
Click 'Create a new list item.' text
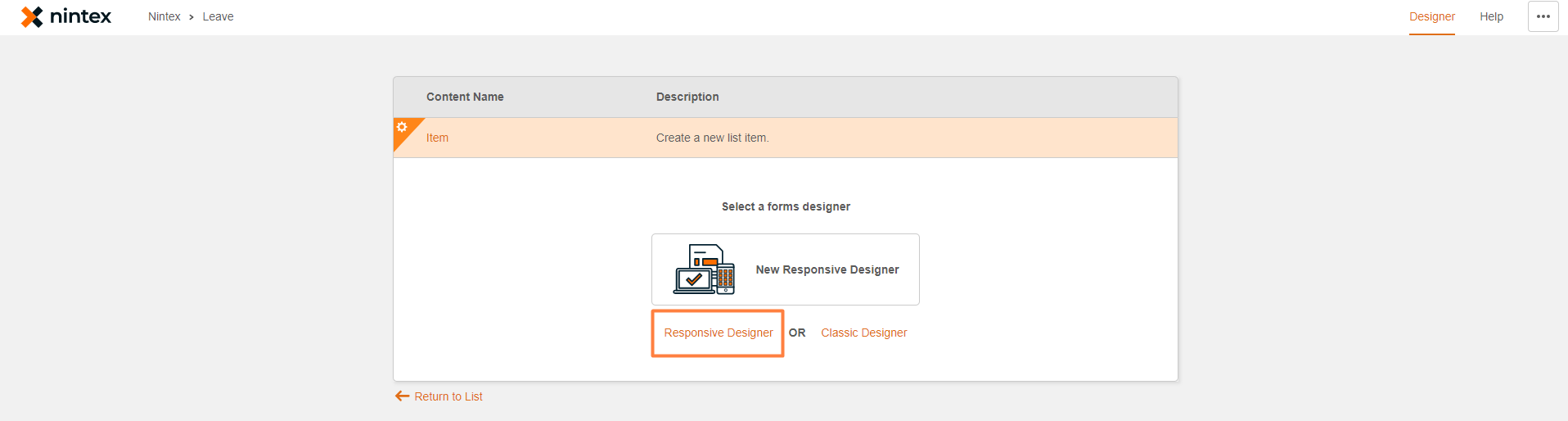[x=712, y=138]
